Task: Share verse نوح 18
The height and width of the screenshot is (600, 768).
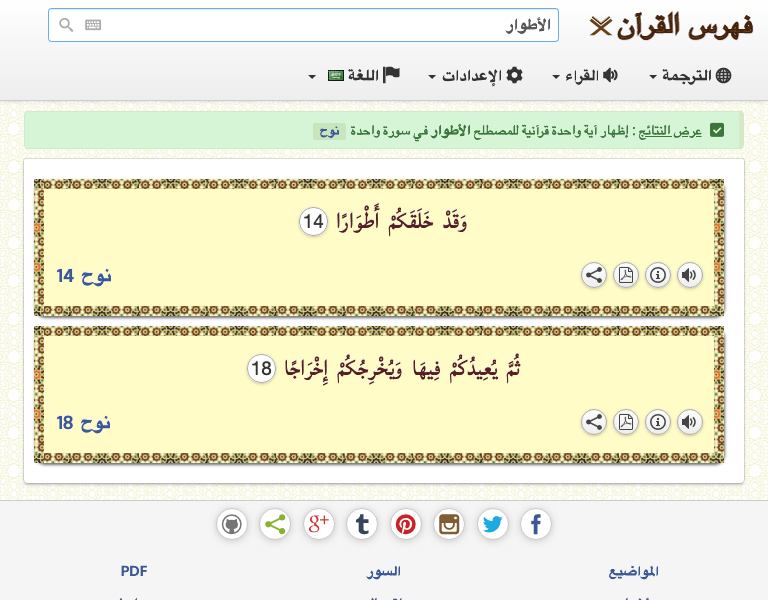Action: pyautogui.click(x=594, y=422)
